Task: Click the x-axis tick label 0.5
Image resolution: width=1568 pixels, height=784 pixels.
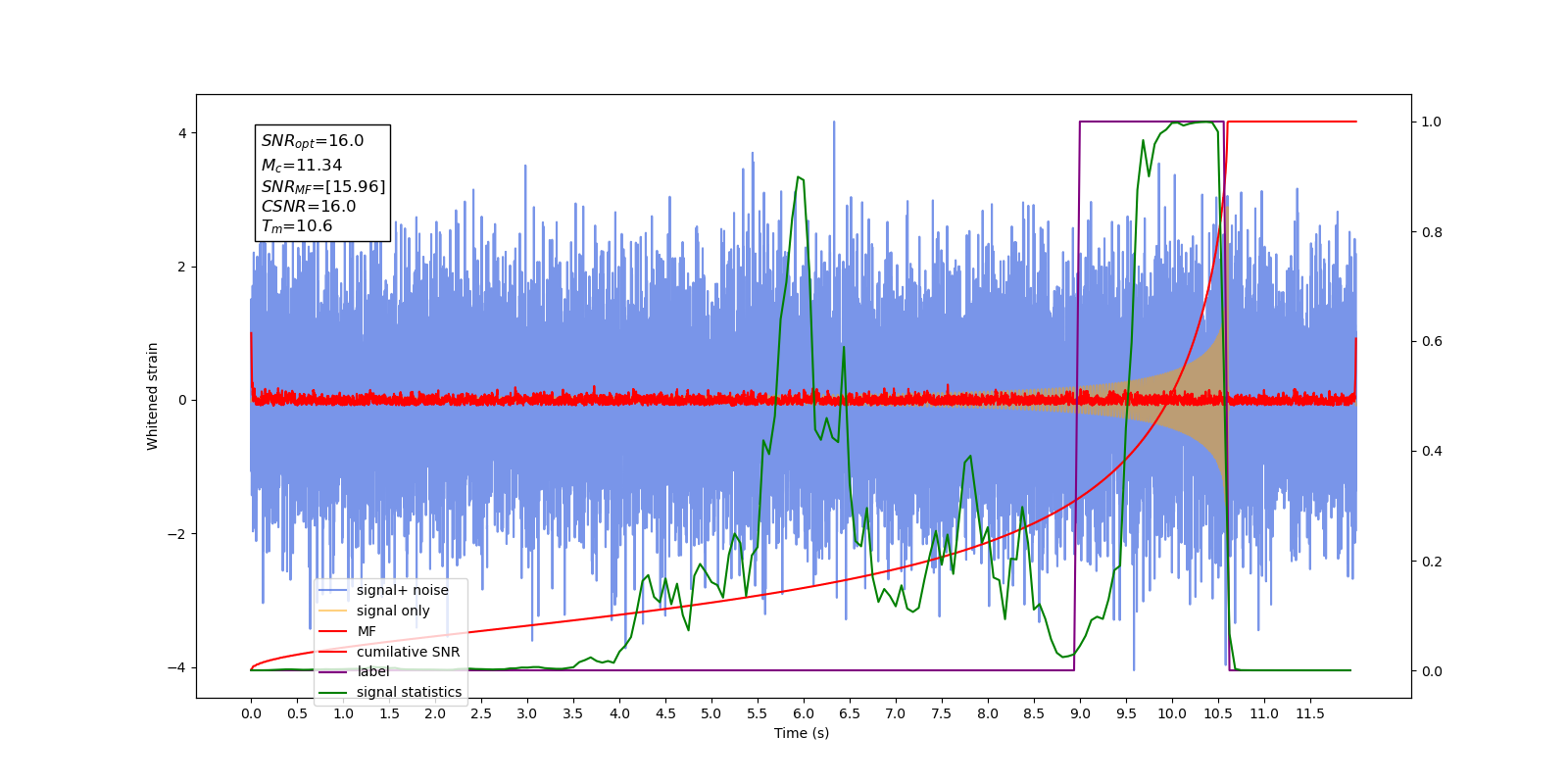Action: [x=297, y=713]
